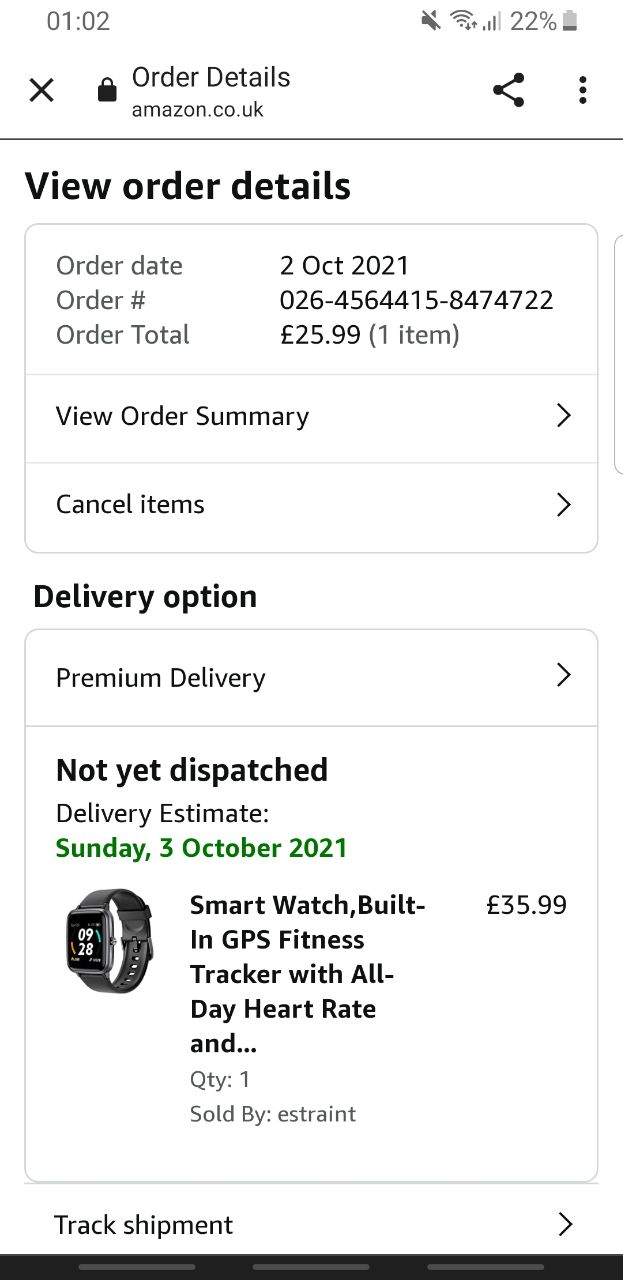Tap the padlock site security icon
Image resolution: width=623 pixels, height=1280 pixels.
tap(106, 91)
